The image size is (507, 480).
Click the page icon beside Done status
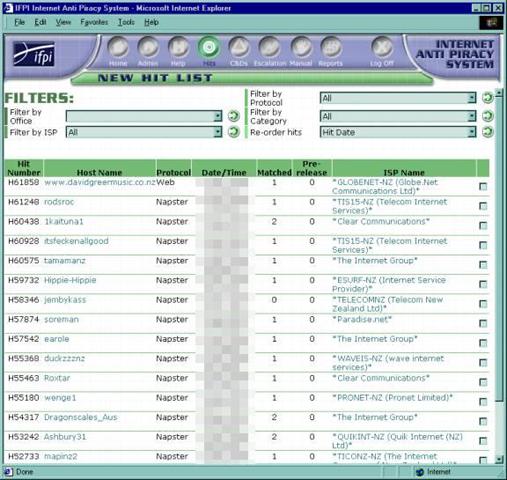(x=8, y=472)
